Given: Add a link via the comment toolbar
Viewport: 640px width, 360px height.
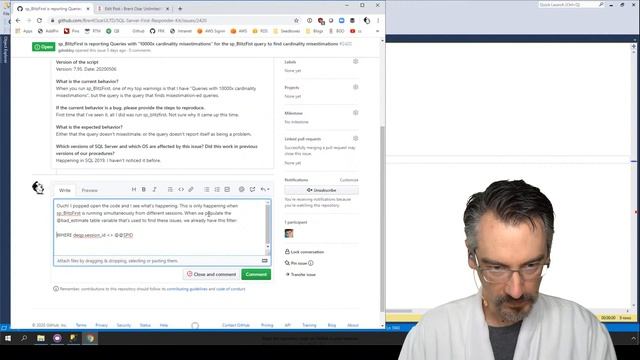Looking at the screenshot, I should [191, 189].
